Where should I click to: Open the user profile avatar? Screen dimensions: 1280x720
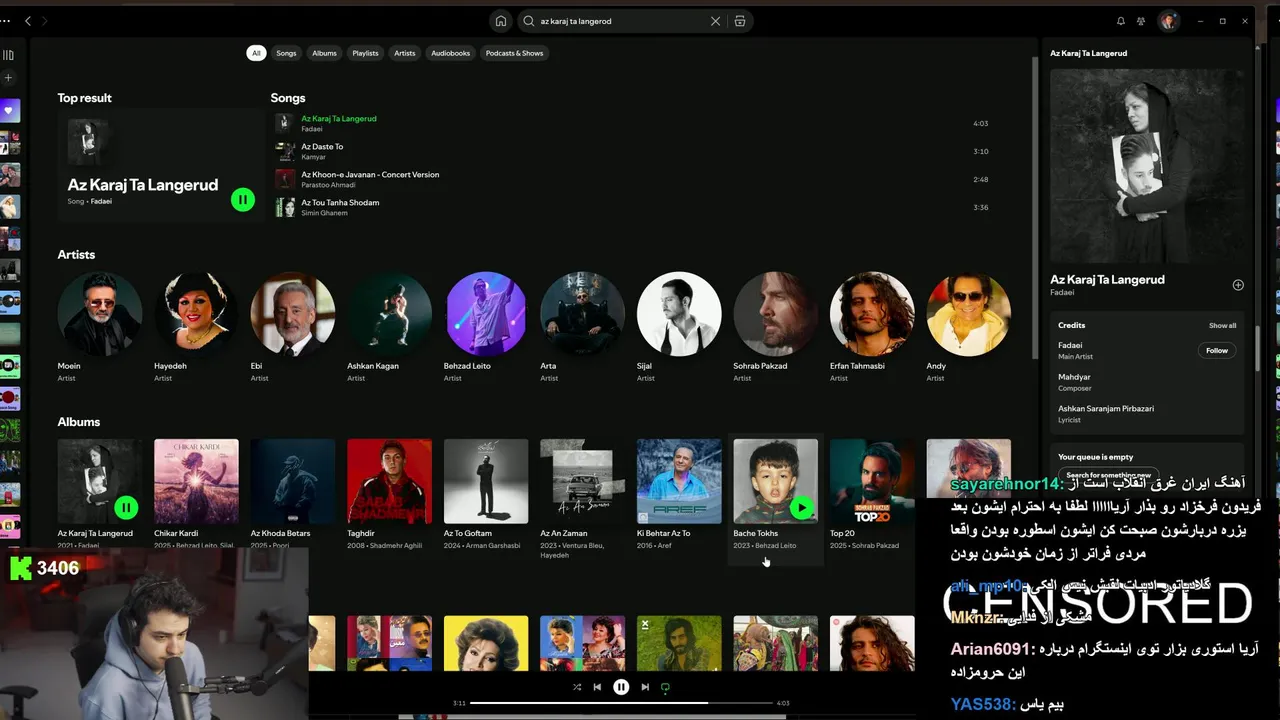[x=1168, y=21]
